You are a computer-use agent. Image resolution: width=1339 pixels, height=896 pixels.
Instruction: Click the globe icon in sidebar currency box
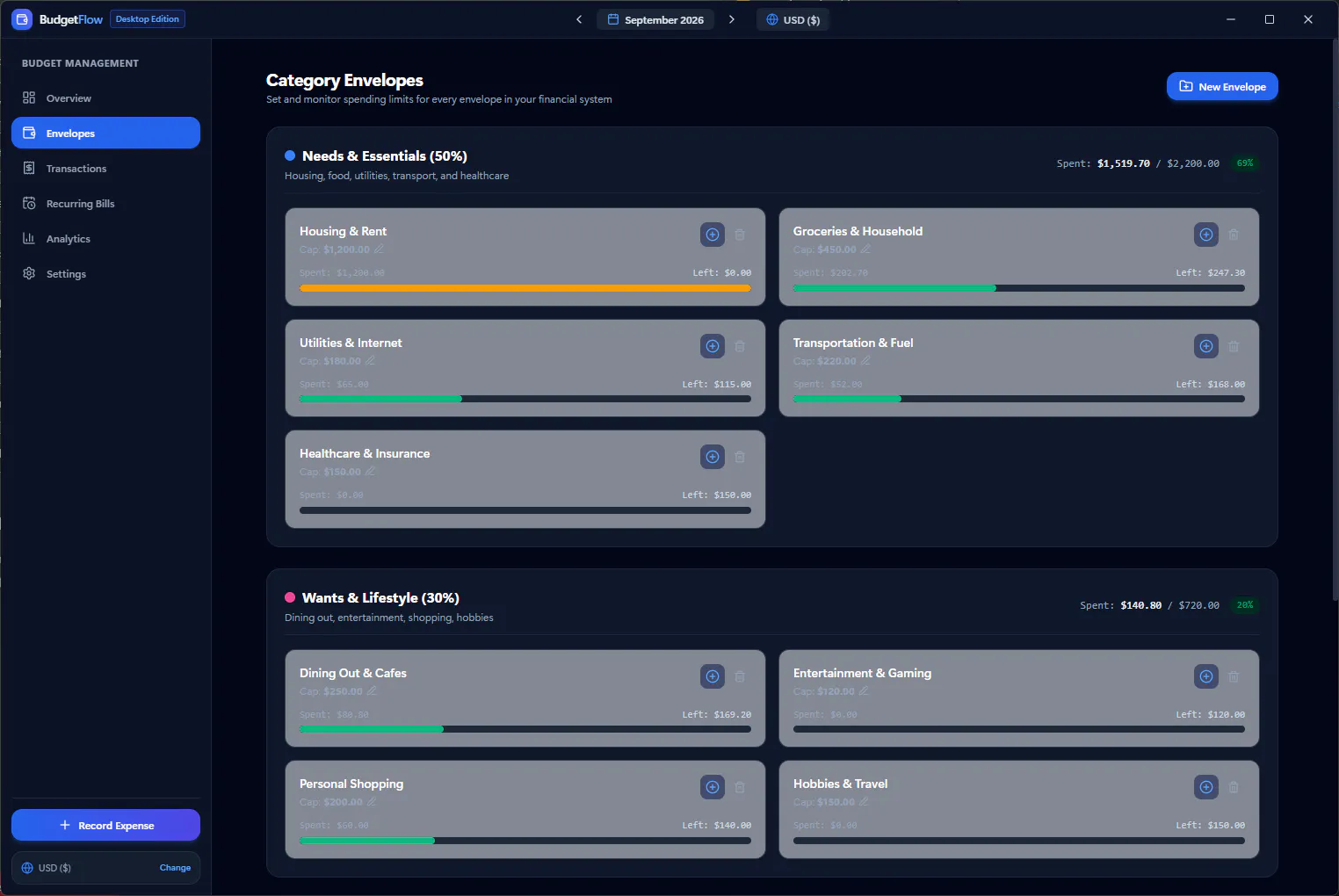27,868
